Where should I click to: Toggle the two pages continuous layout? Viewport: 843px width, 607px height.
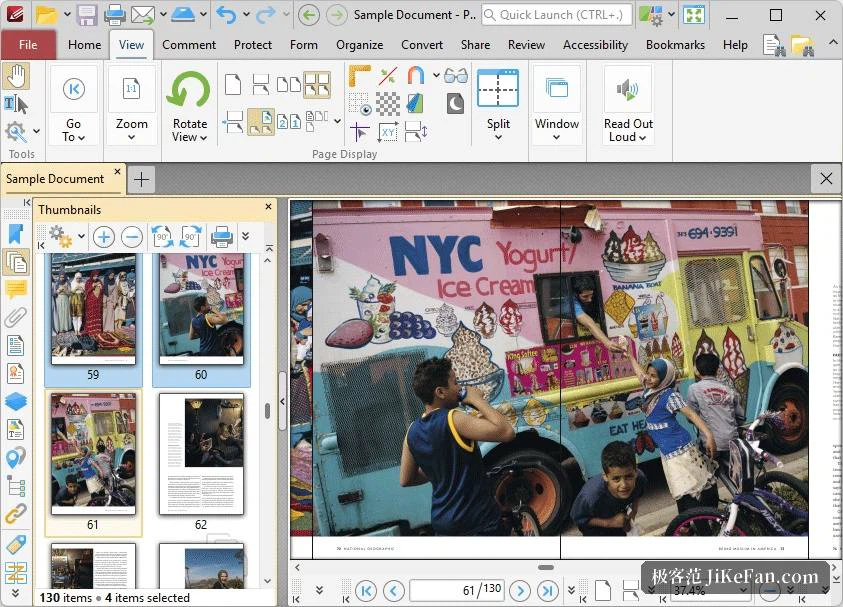(x=317, y=85)
